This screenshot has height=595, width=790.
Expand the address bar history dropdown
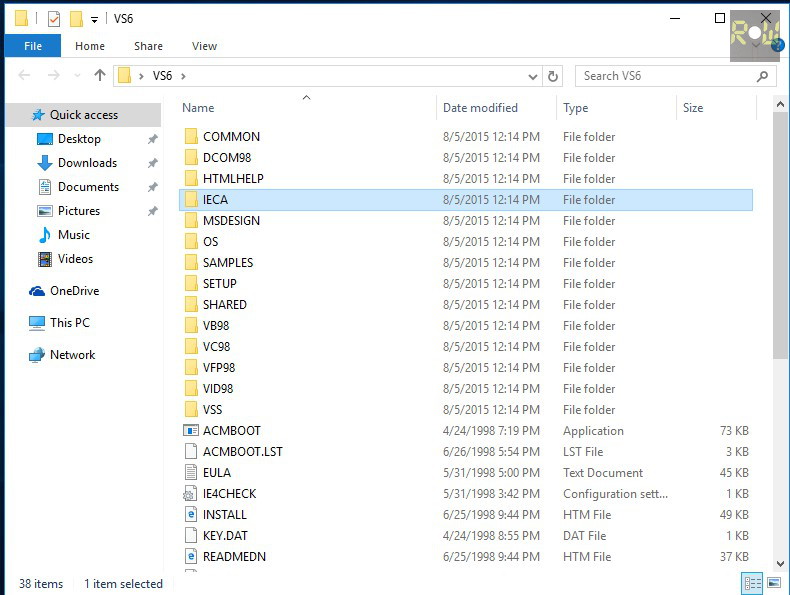(533, 77)
